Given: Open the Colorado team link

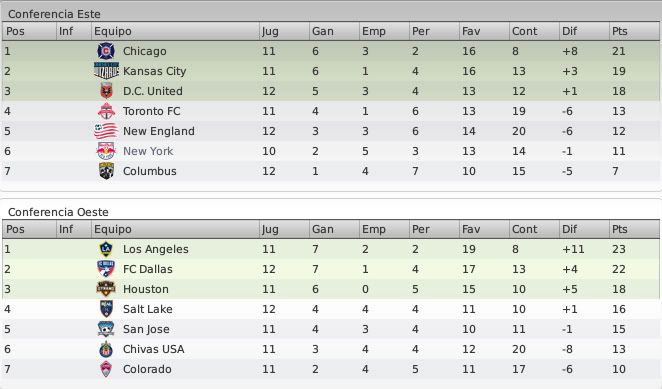Looking at the screenshot, I should click(147, 369).
